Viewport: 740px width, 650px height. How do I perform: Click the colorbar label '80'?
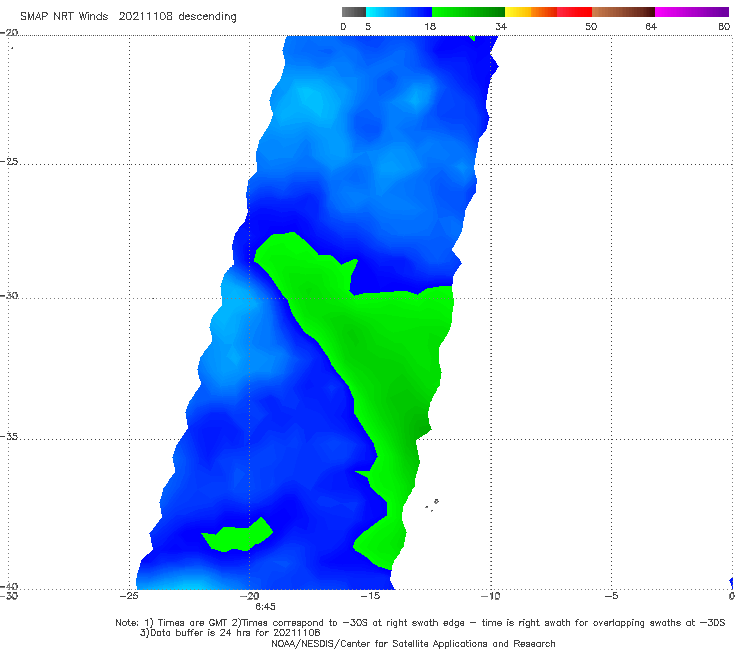click(x=724, y=26)
